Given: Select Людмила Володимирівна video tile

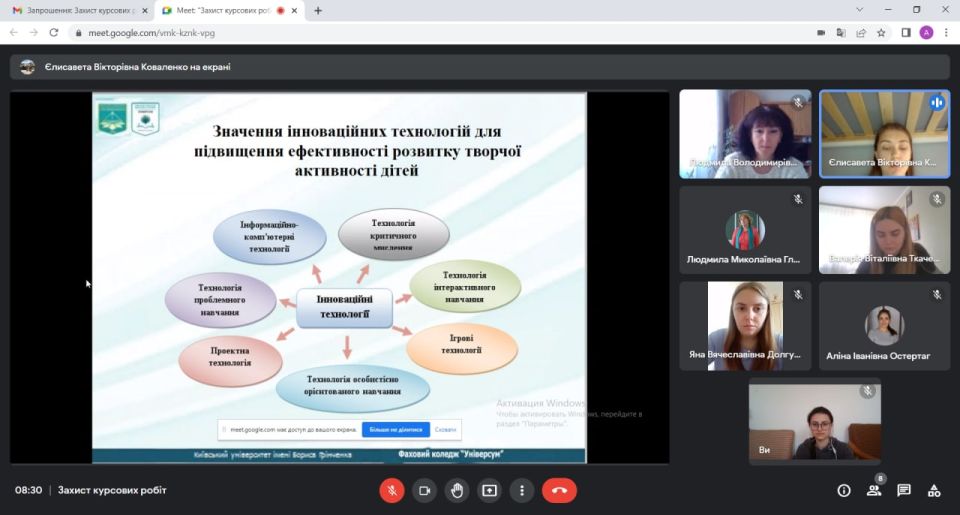Looking at the screenshot, I should (745, 134).
